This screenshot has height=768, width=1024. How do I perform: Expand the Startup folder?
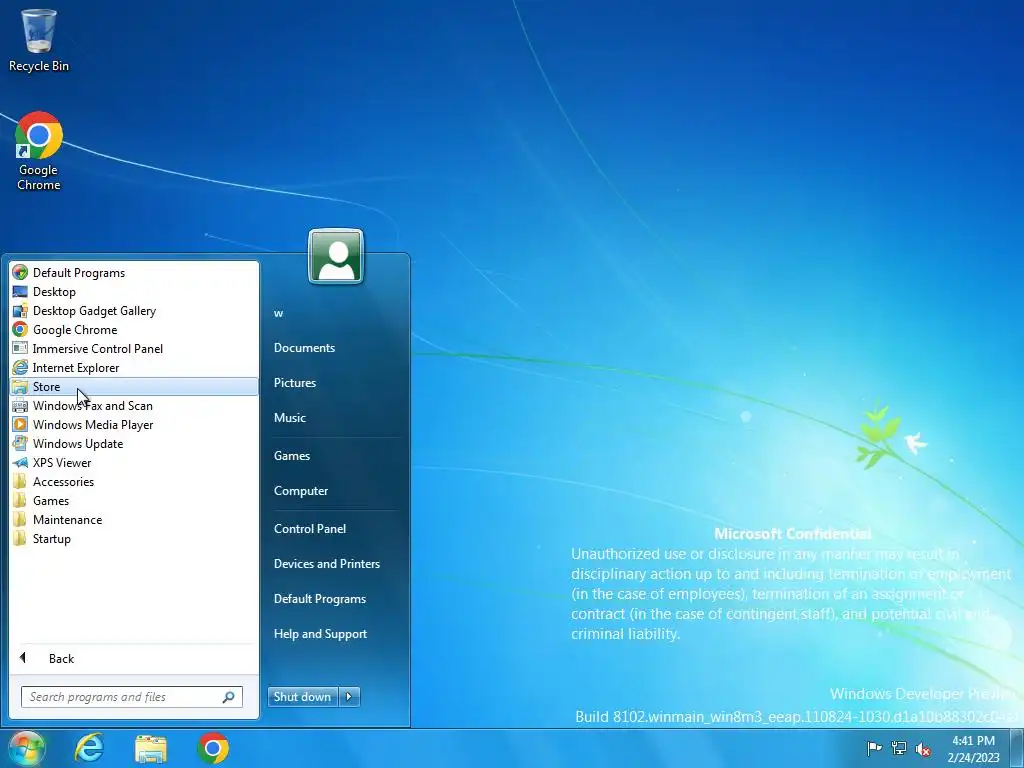[134, 538]
